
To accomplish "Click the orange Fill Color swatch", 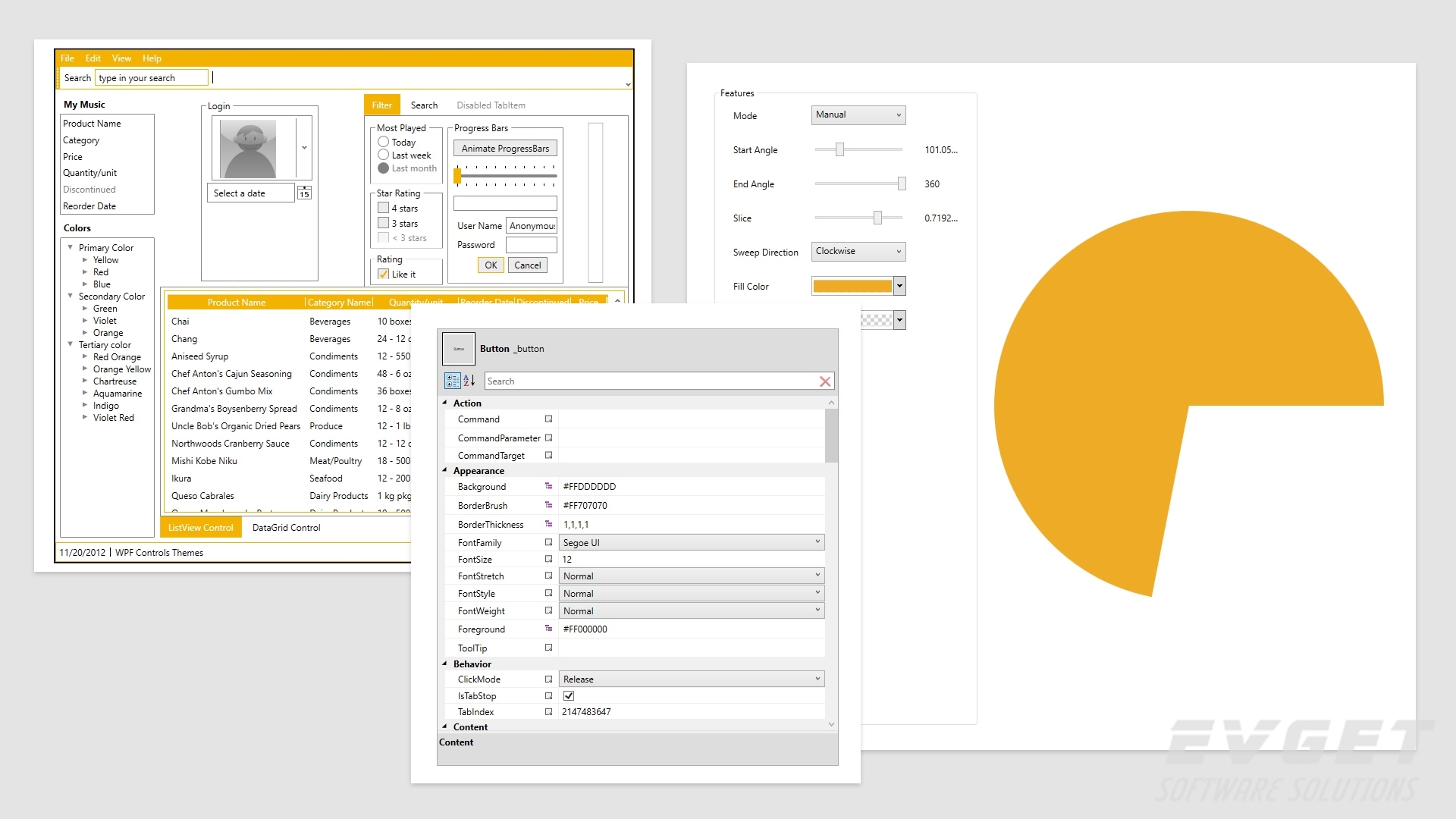I will pos(852,286).
